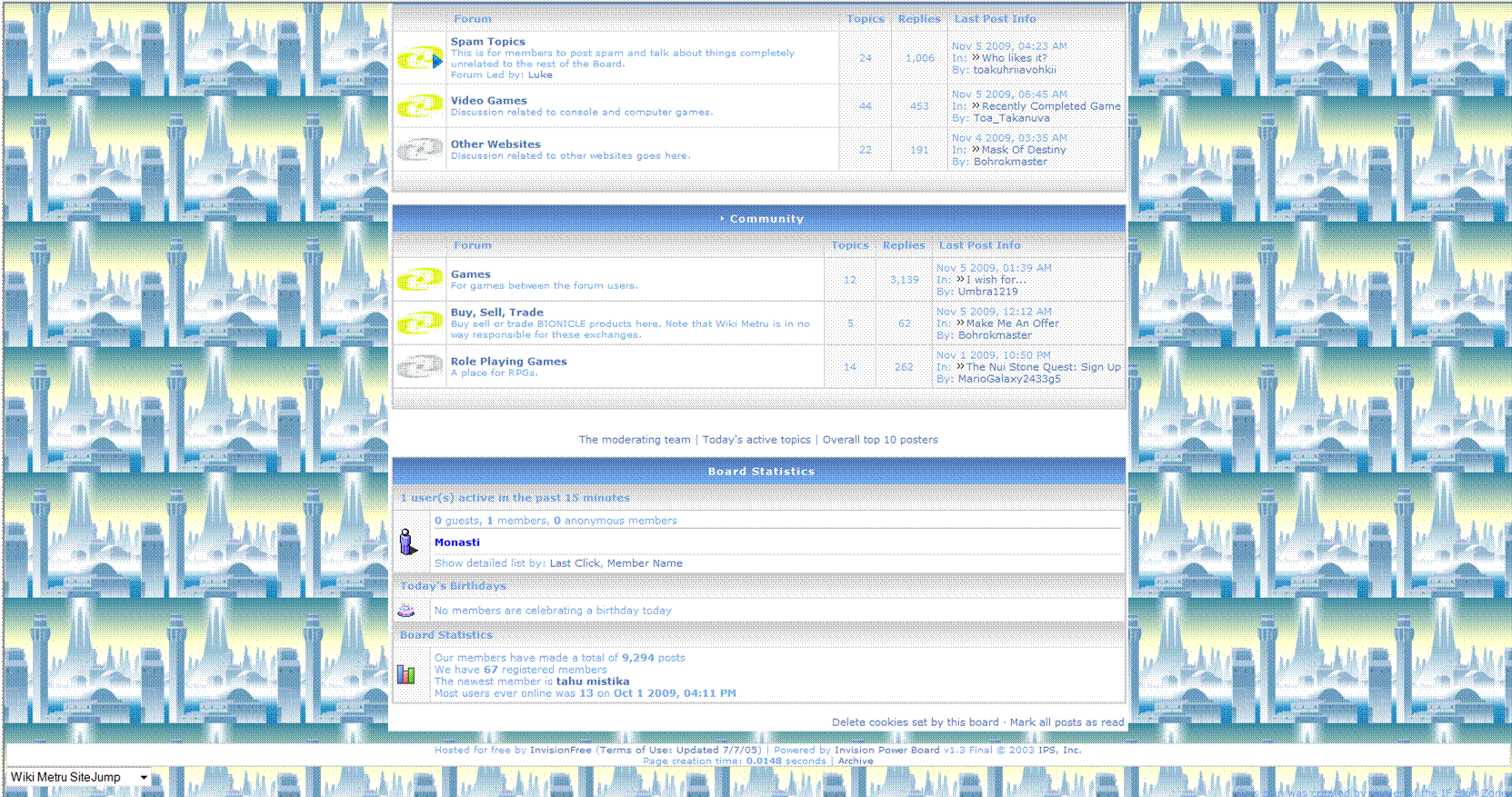Open the Video Games forum
1512x797 pixels.
(489, 101)
